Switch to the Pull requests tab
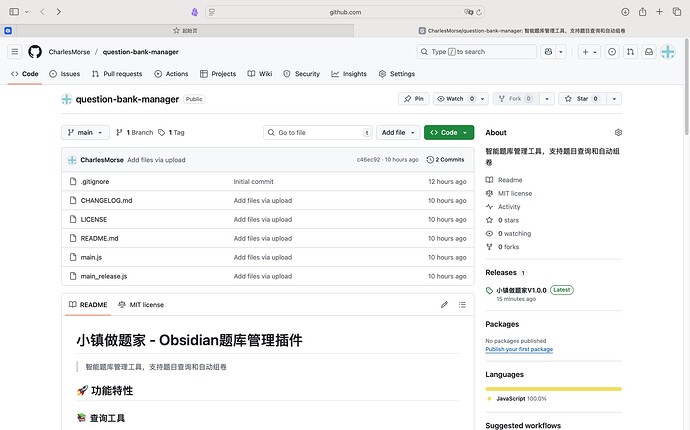 tap(116, 74)
